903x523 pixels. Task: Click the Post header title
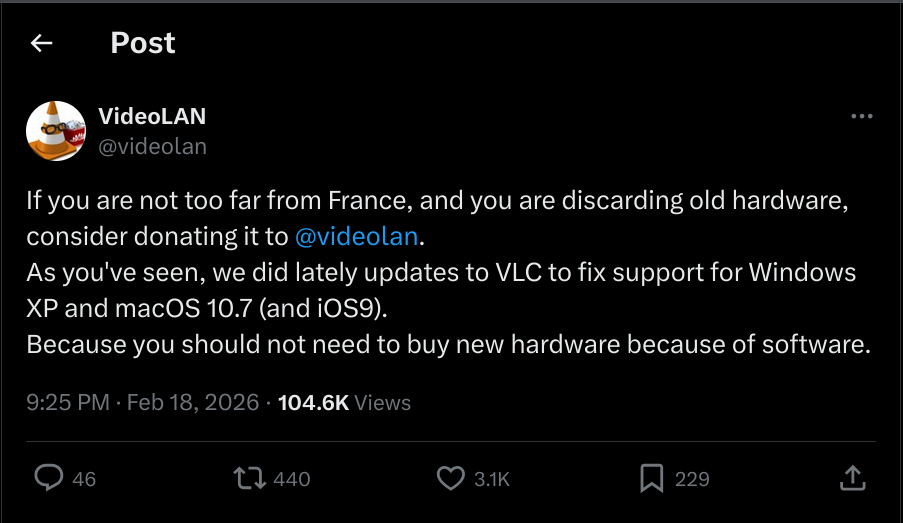pos(143,43)
